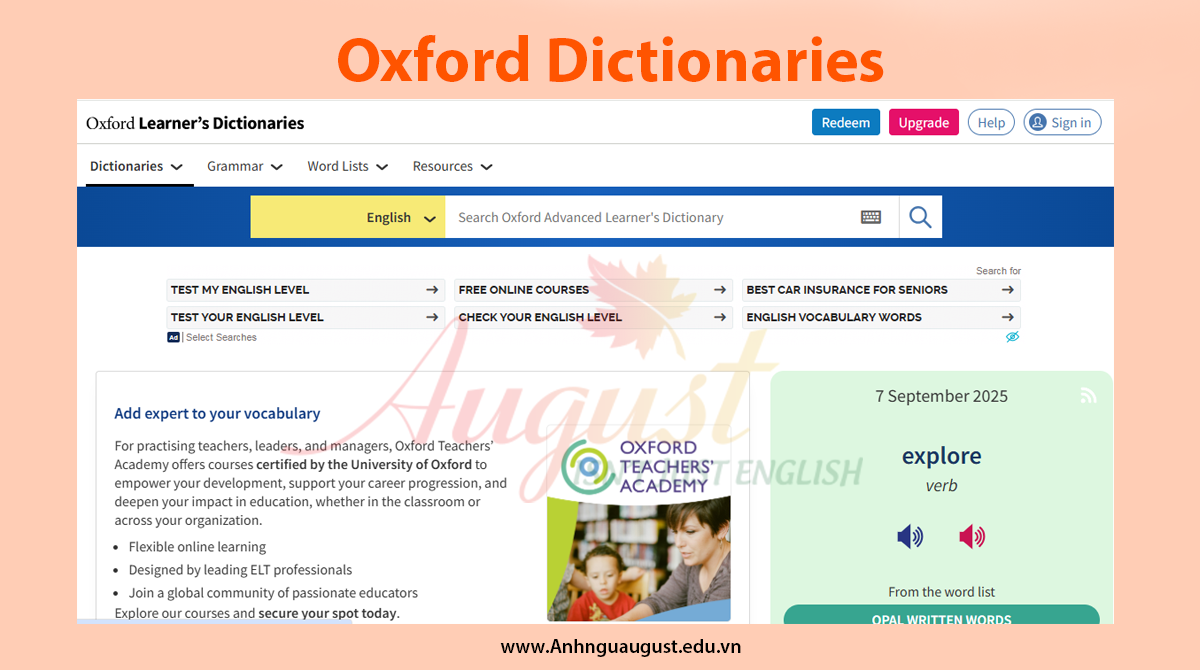Click the '7 September 2025' date text
The height and width of the screenshot is (670, 1200).
[x=942, y=396]
